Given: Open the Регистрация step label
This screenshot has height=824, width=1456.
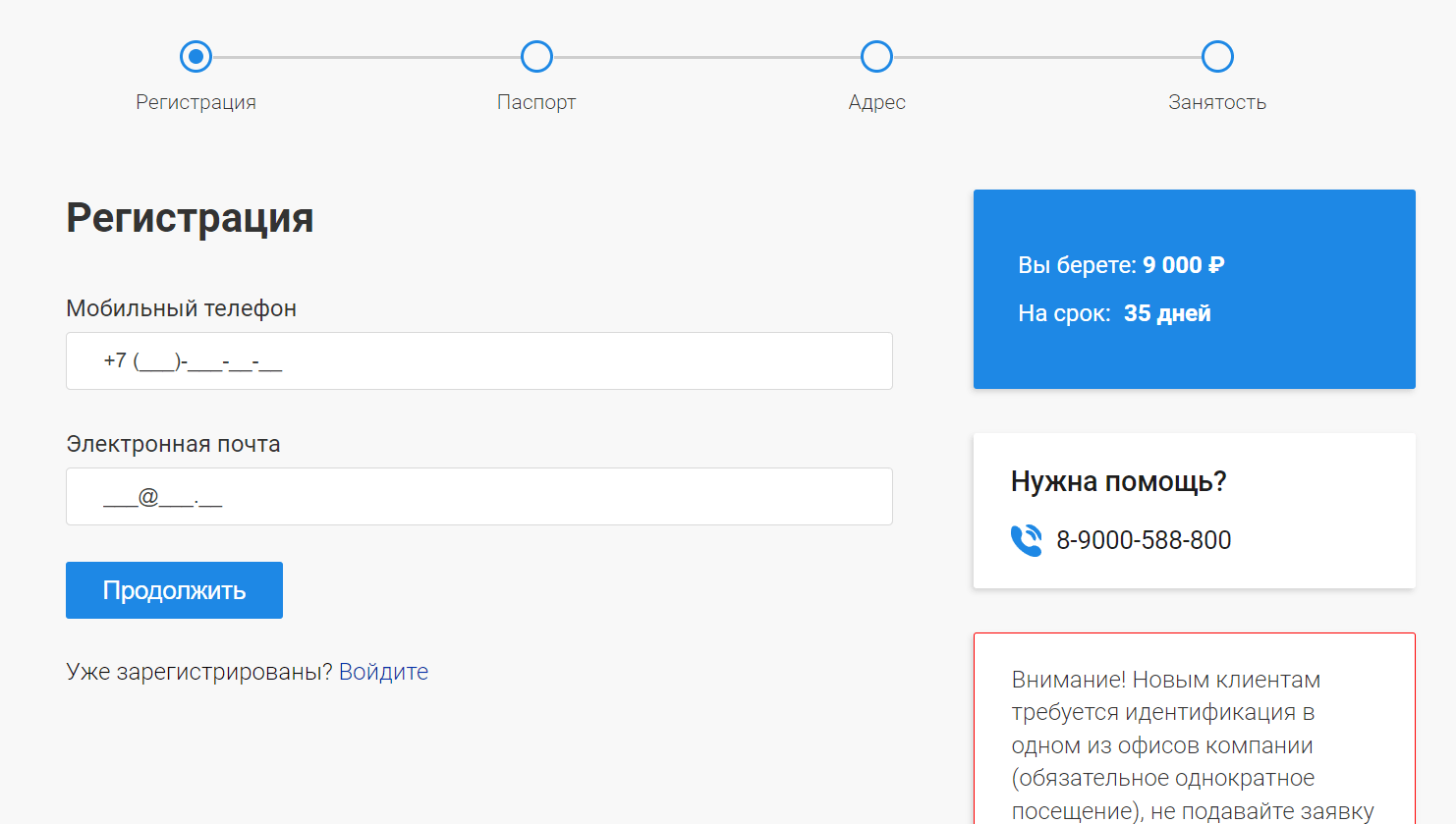Looking at the screenshot, I should (x=196, y=102).
